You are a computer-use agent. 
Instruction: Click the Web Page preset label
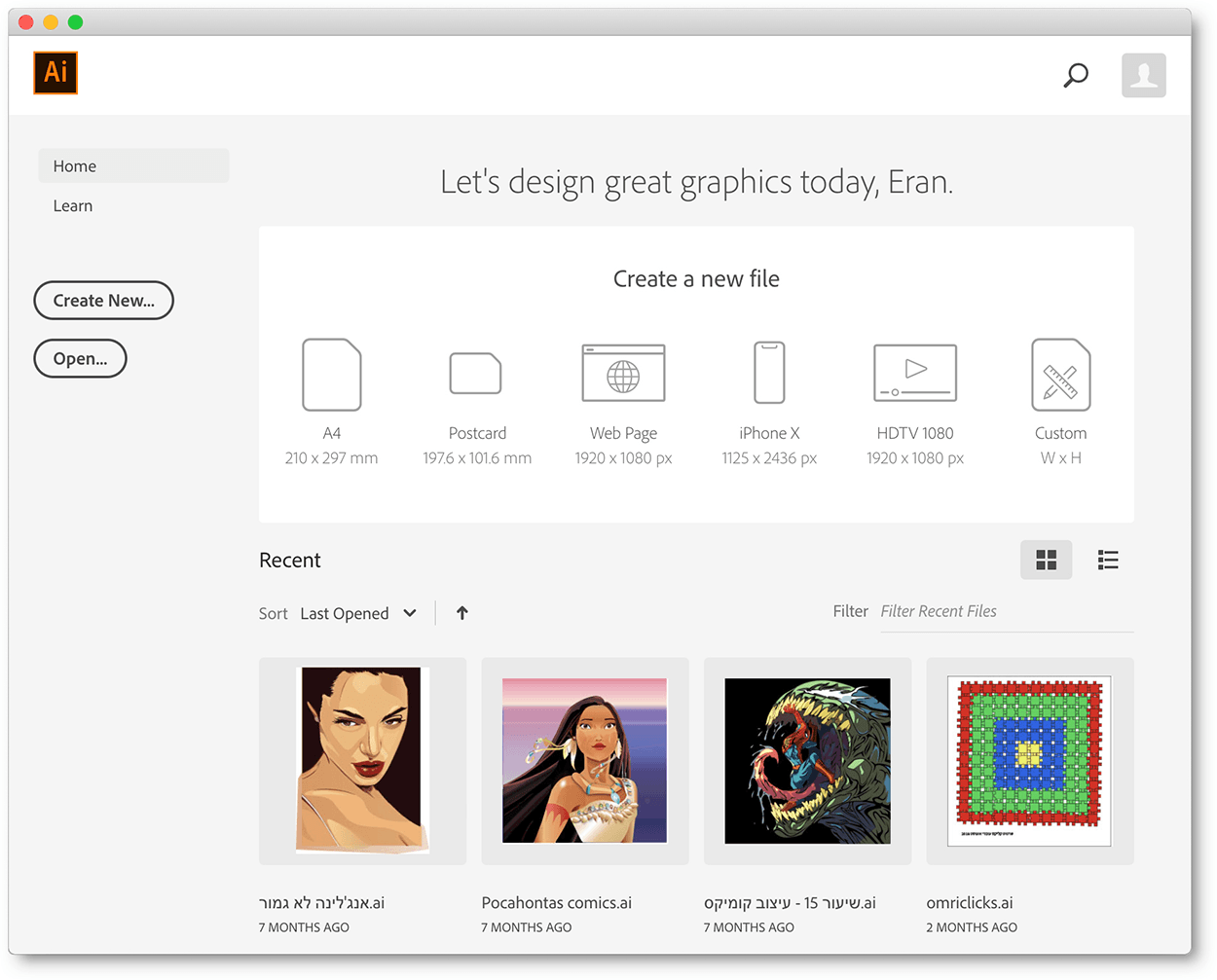623,433
